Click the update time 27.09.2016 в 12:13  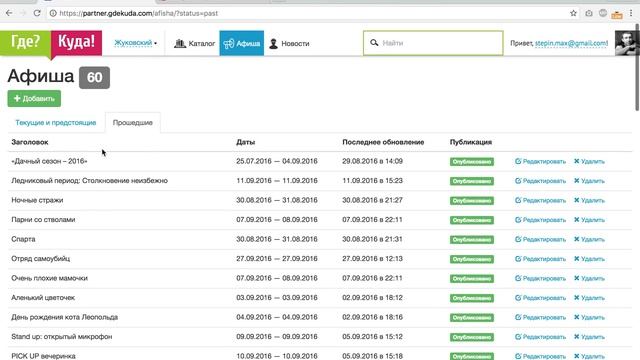pos(372,258)
